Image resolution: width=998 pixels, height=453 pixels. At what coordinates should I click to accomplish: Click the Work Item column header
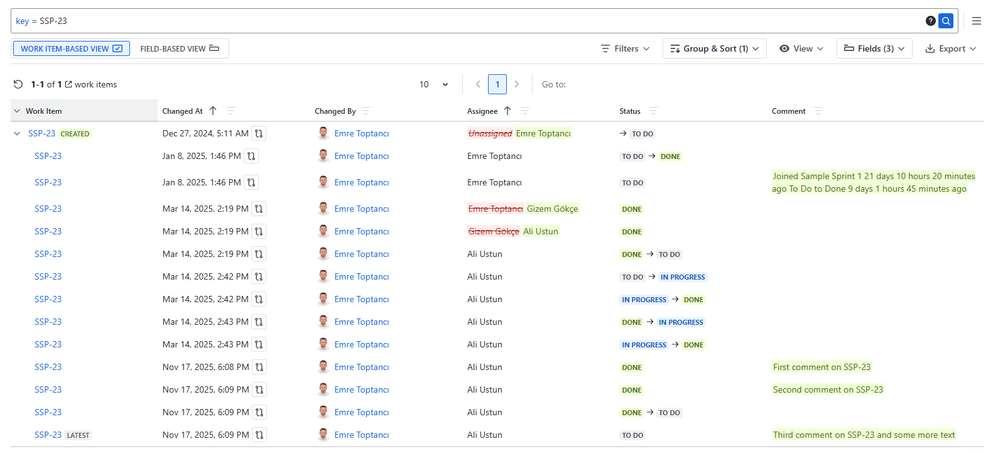(84, 111)
